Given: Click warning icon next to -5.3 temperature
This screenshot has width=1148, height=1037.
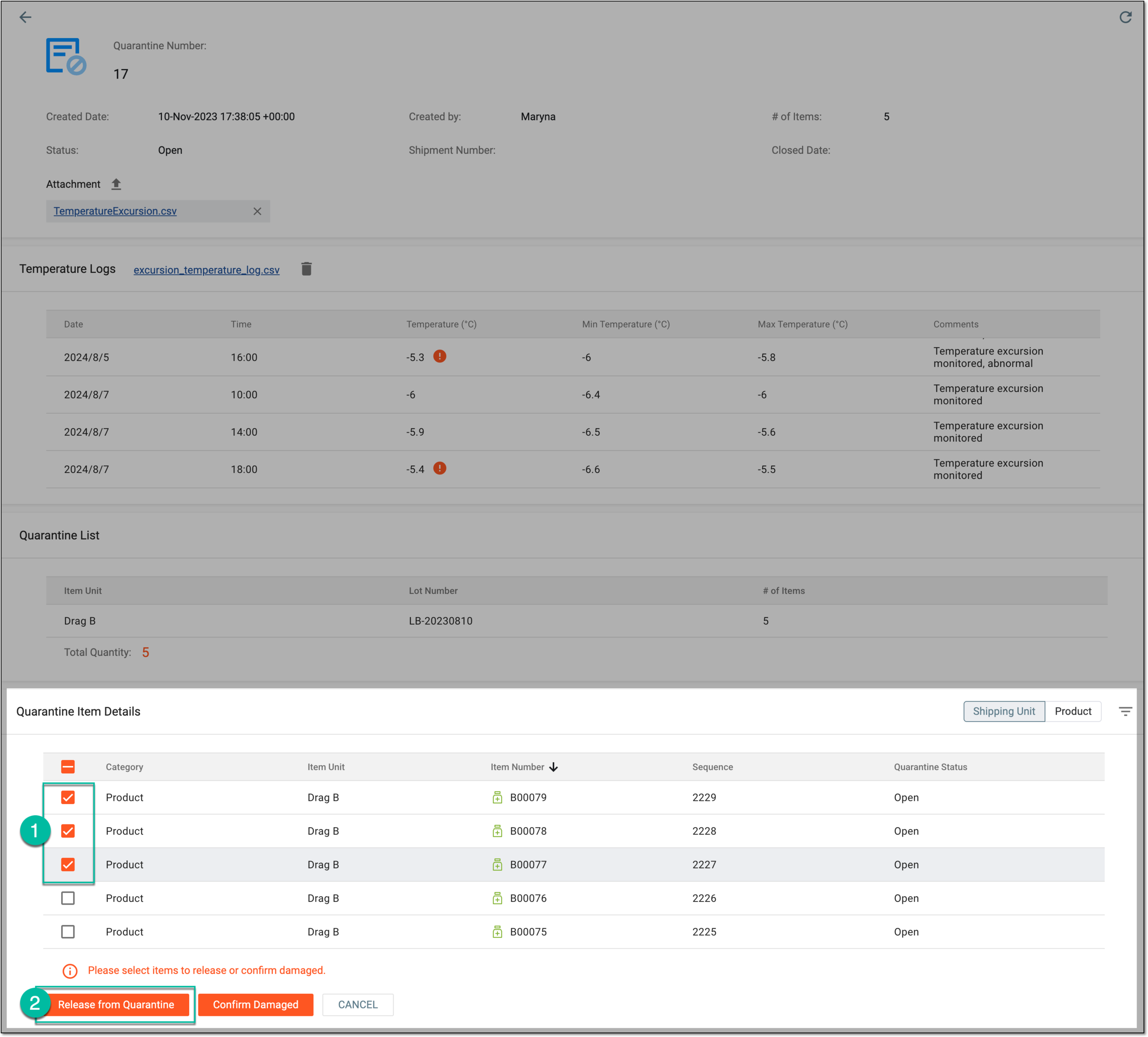Looking at the screenshot, I should 439,356.
